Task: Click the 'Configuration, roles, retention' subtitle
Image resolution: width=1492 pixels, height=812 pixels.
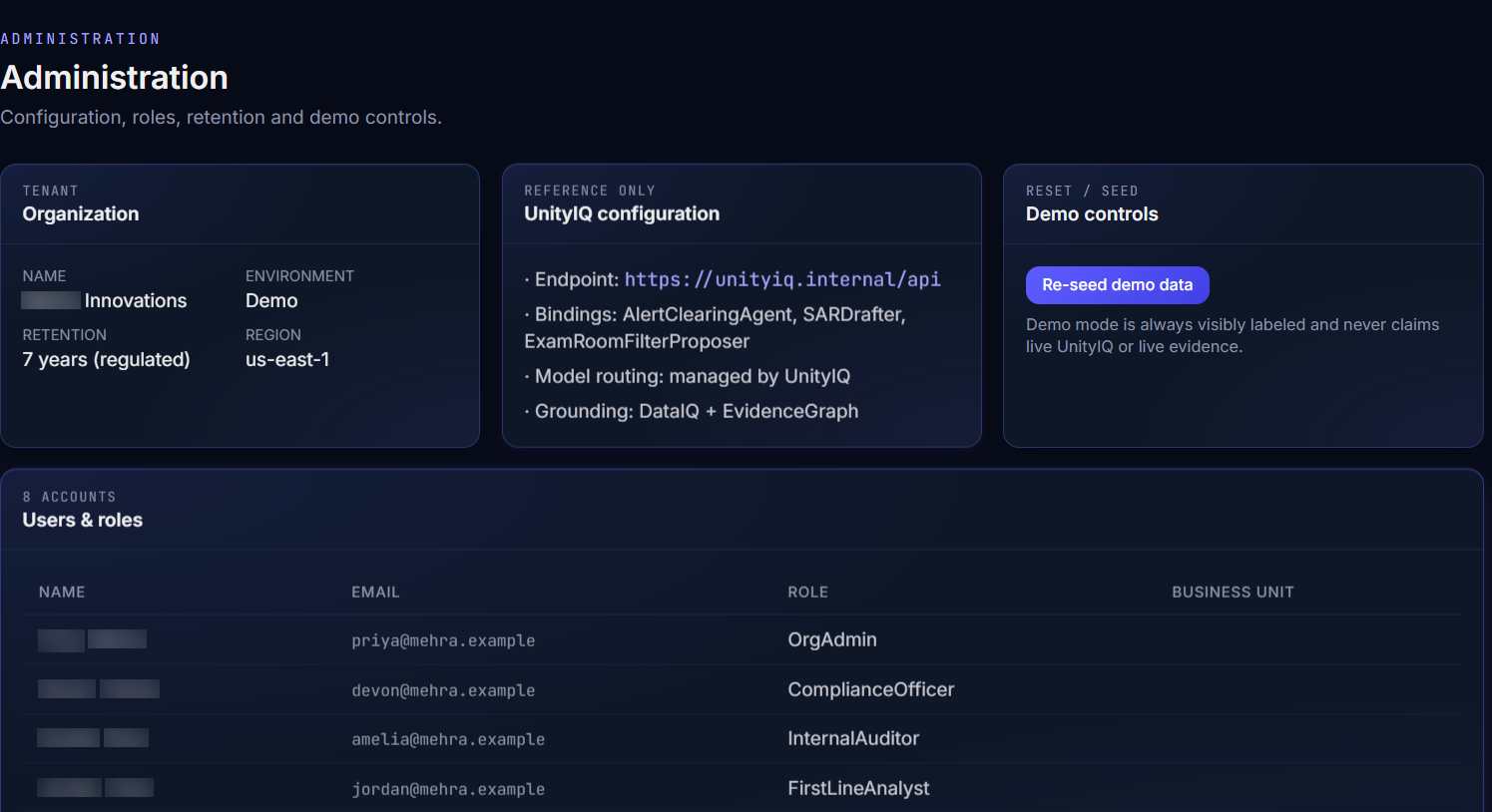Action: point(221,117)
